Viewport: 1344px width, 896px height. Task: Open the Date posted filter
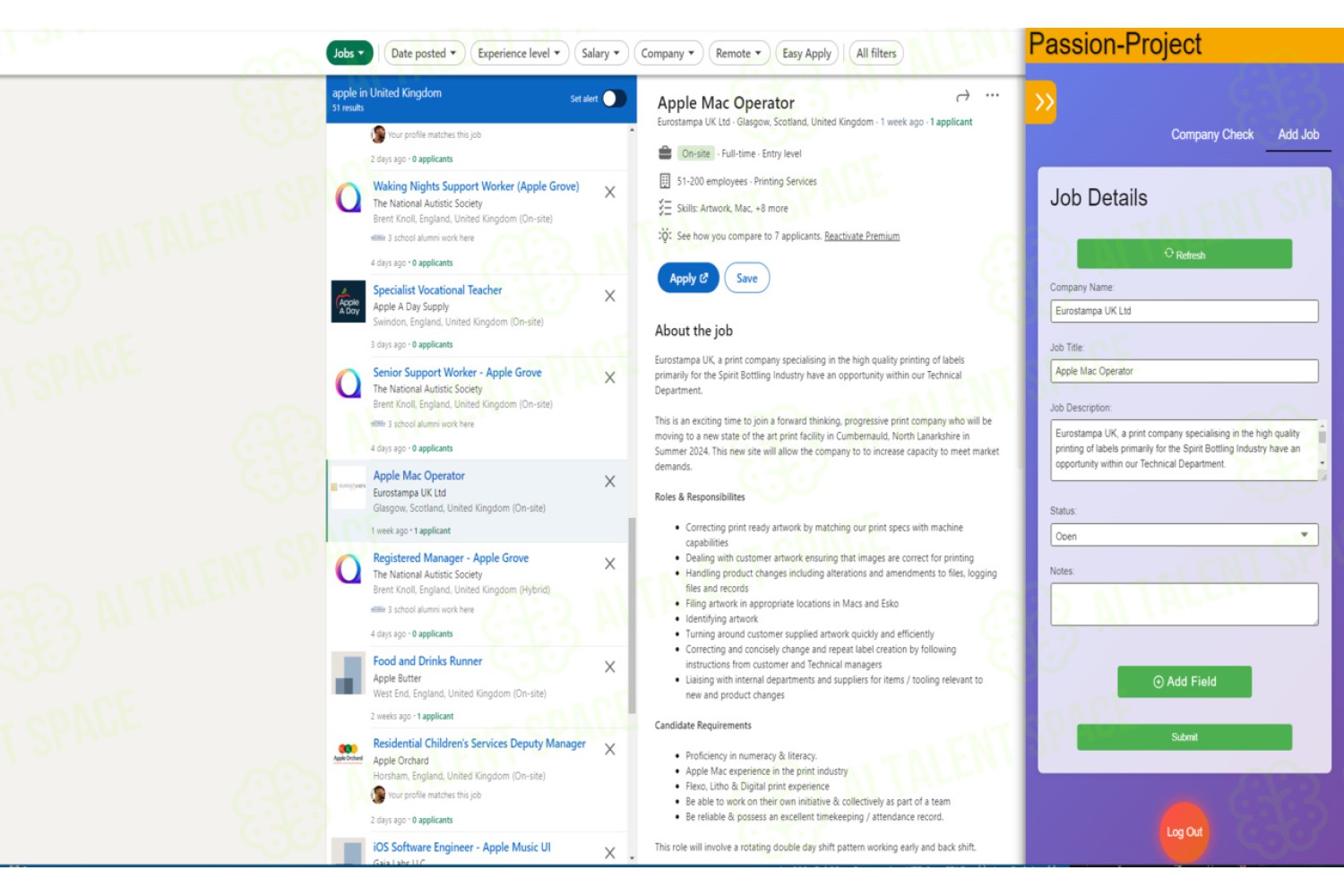click(x=424, y=54)
